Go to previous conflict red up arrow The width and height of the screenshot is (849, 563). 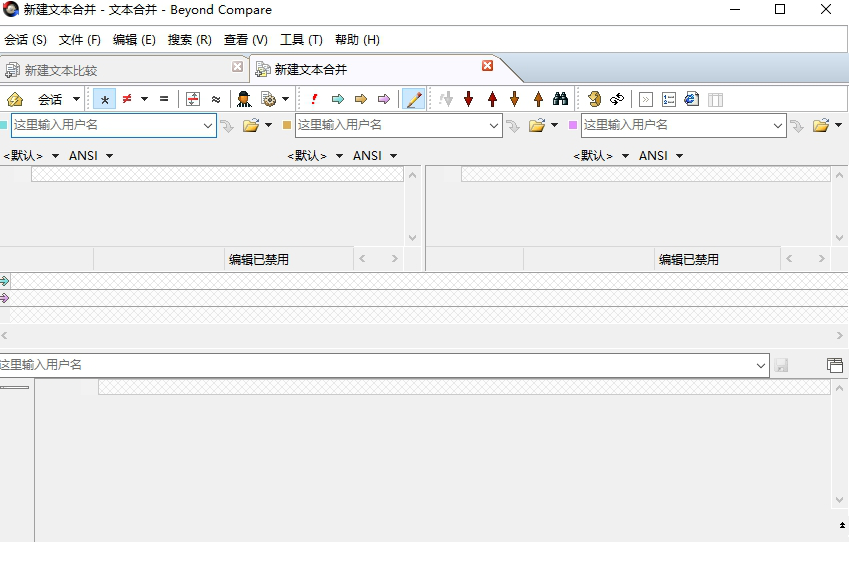[x=492, y=99]
